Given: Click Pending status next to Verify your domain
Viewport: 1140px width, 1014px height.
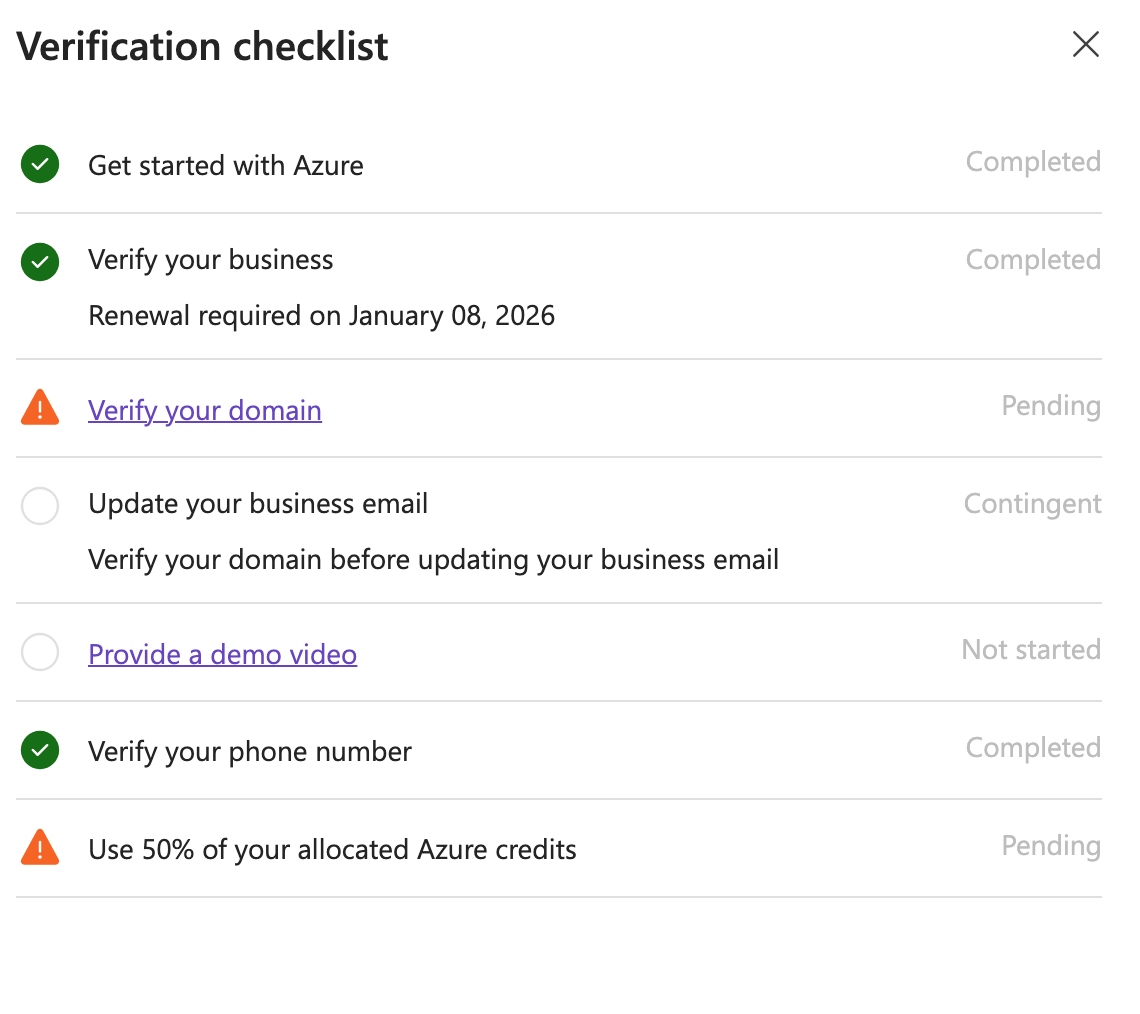Looking at the screenshot, I should pos(1051,406).
